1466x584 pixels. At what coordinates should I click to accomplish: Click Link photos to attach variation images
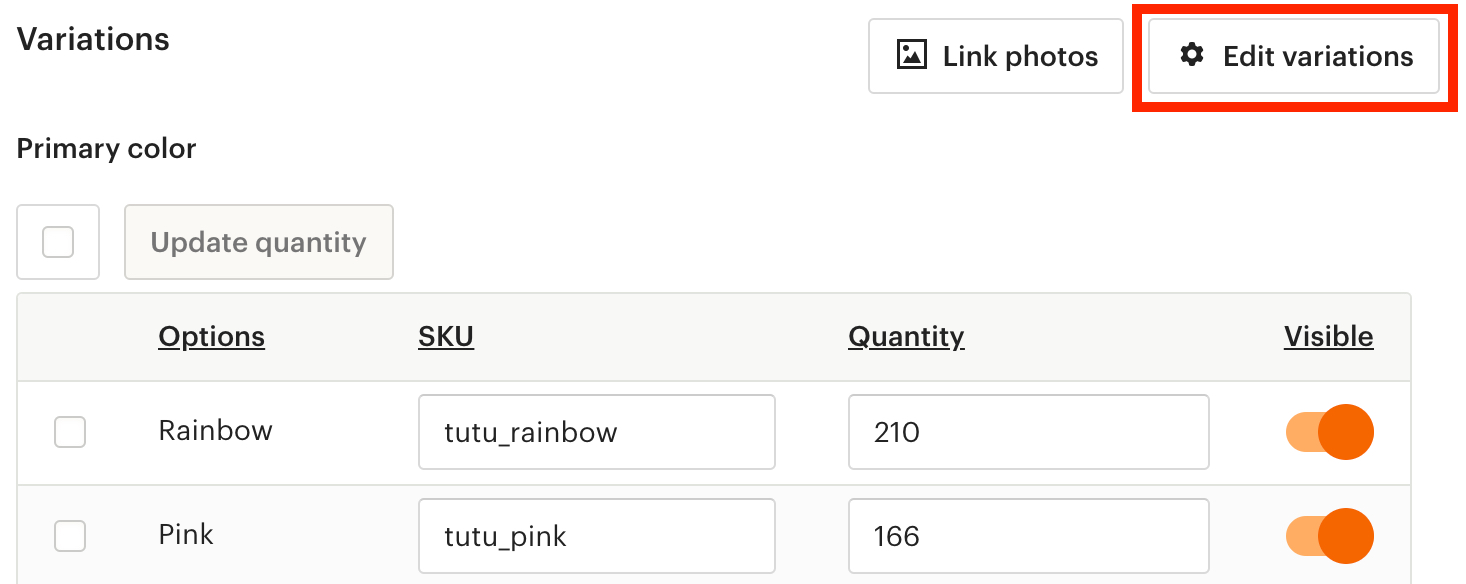[995, 55]
